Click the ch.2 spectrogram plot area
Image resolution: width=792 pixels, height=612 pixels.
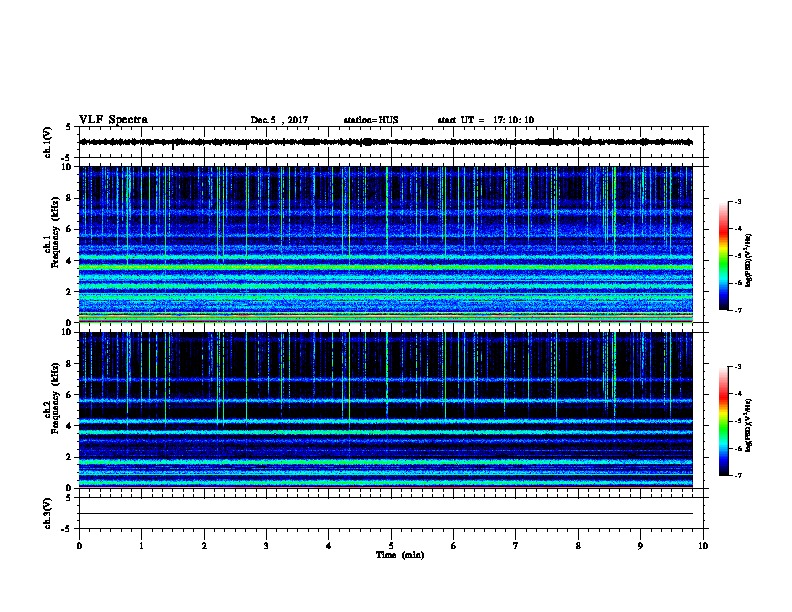point(386,410)
